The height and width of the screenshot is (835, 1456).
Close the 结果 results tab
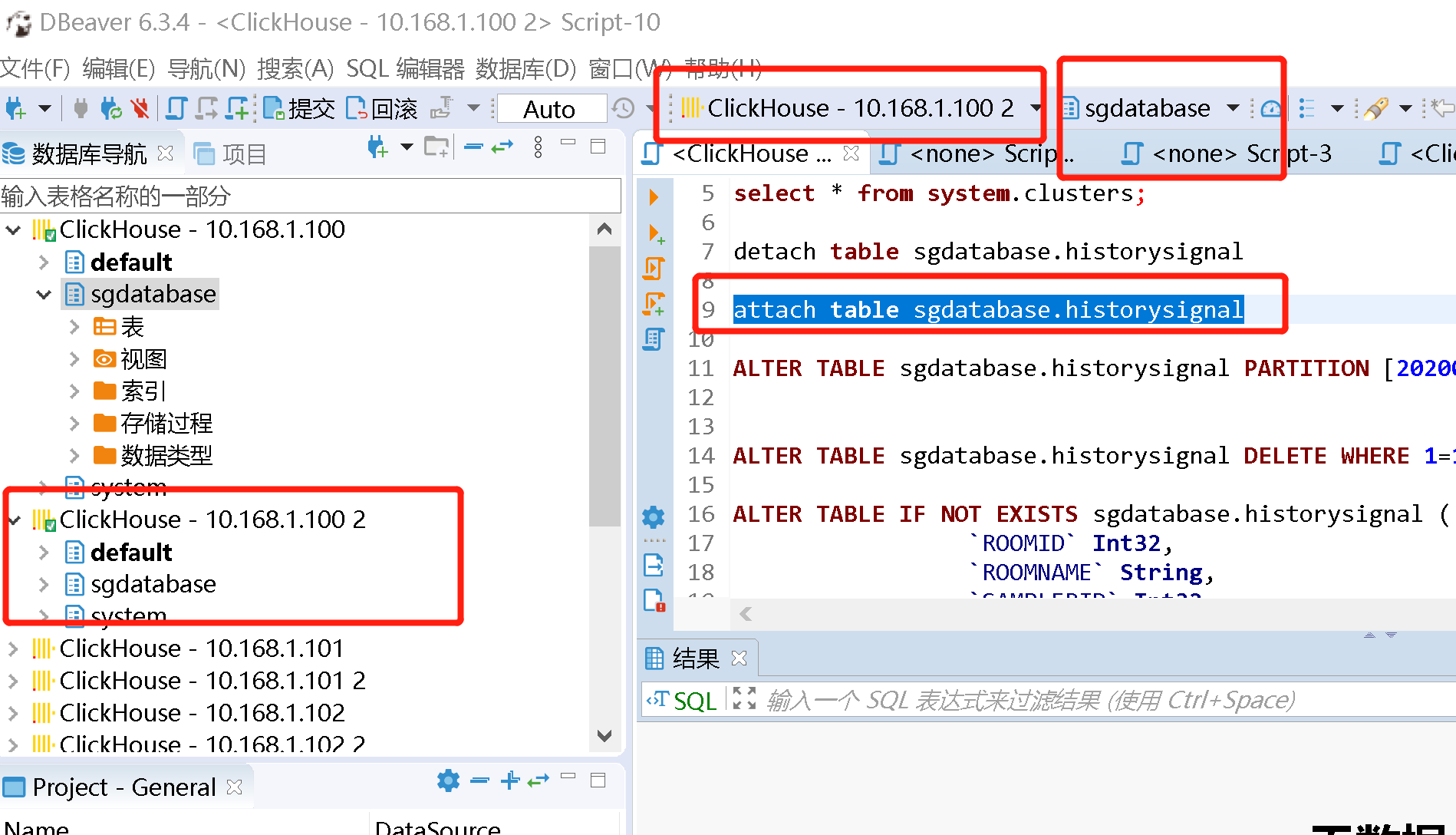click(740, 658)
